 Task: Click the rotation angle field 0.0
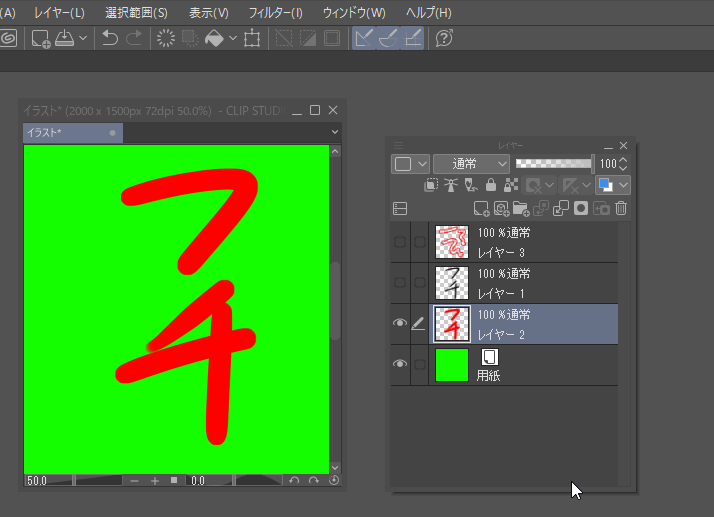pyautogui.click(x=198, y=481)
